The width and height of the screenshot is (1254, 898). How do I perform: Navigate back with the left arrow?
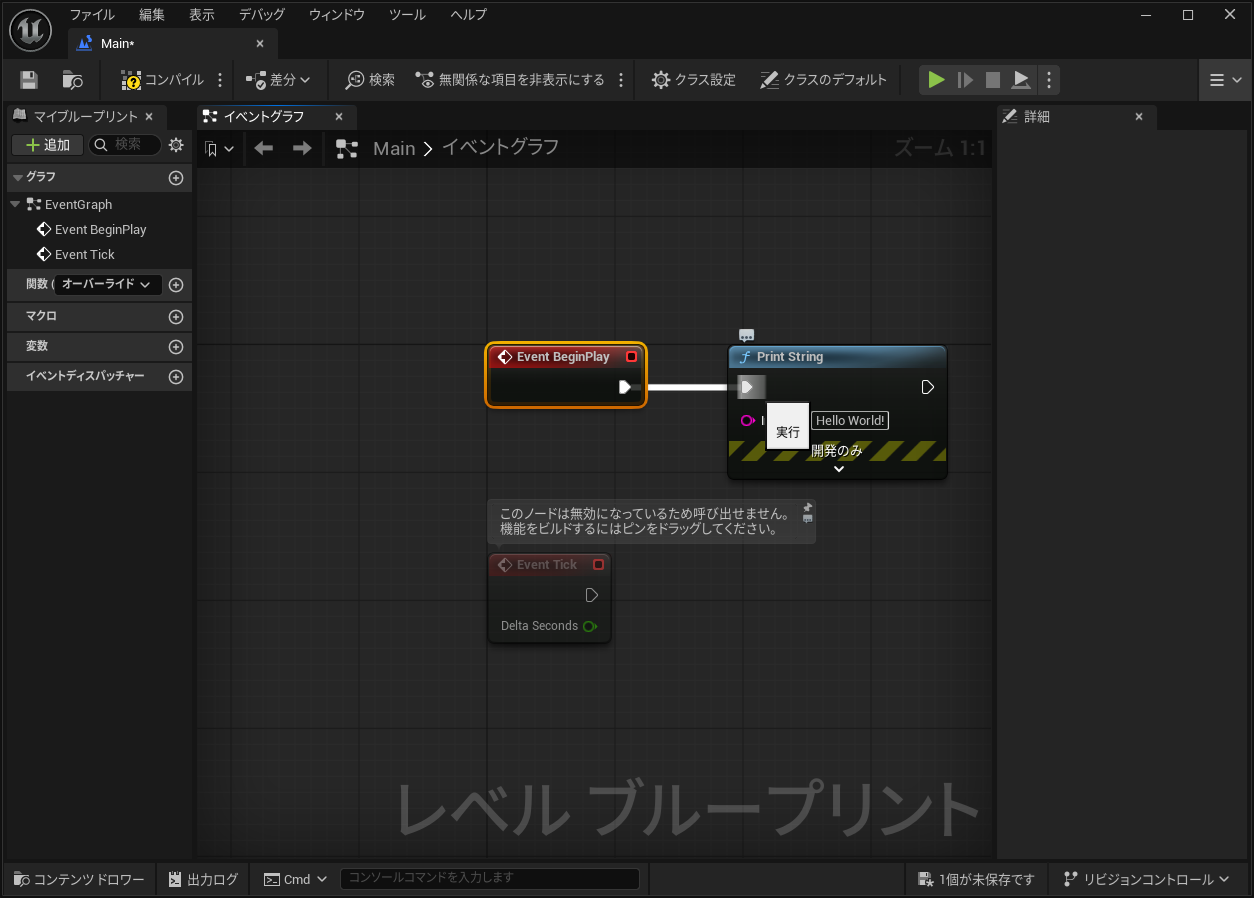pyautogui.click(x=264, y=148)
